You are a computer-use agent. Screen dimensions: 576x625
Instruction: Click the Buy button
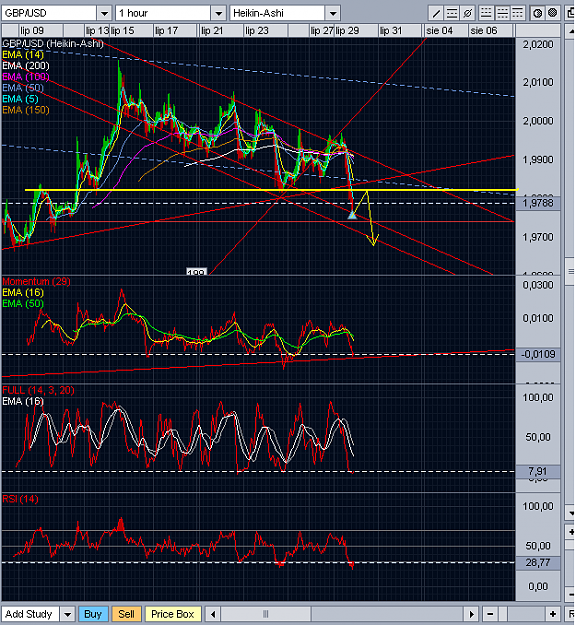[93, 614]
